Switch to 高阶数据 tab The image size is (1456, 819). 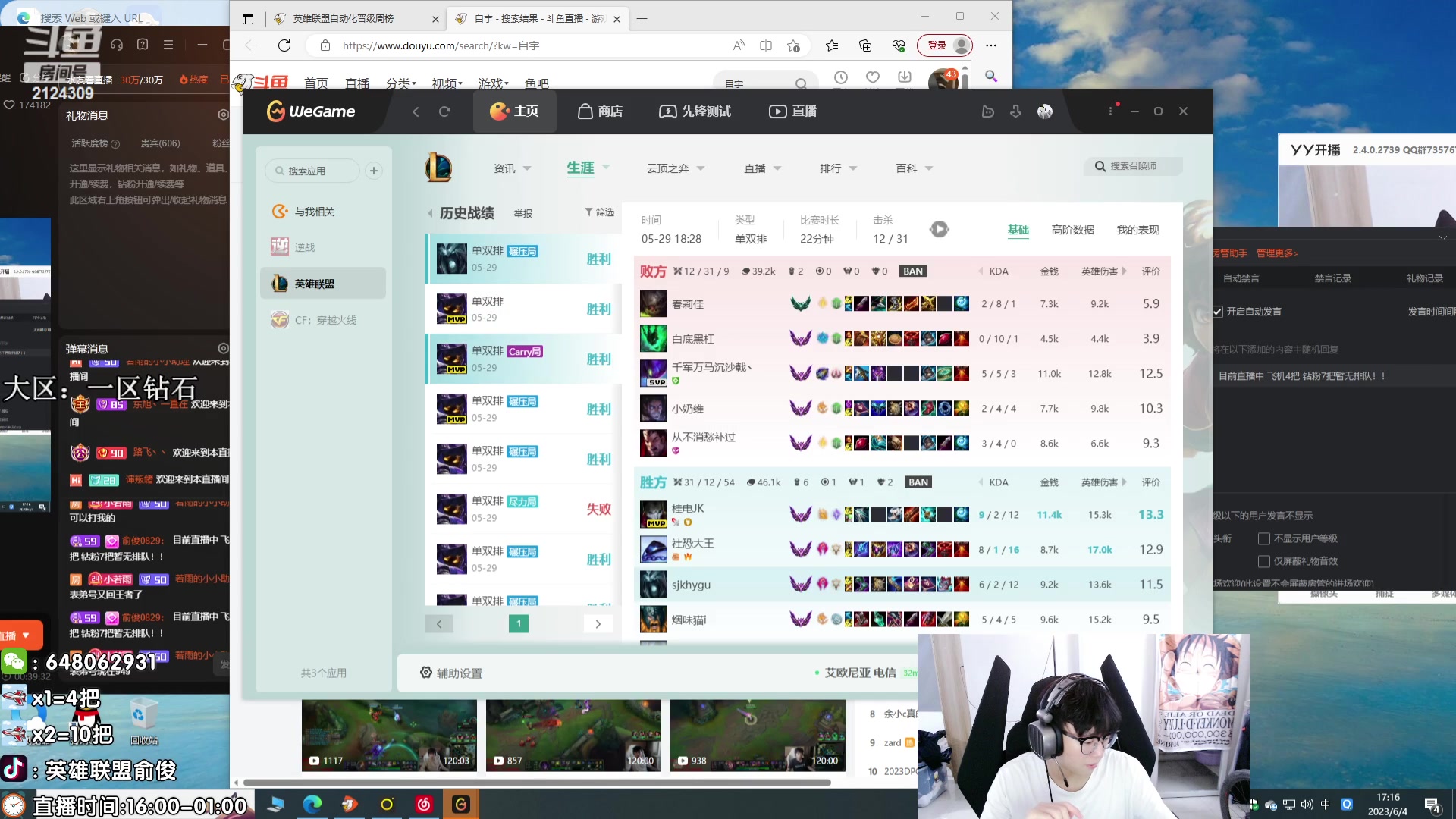1072,230
